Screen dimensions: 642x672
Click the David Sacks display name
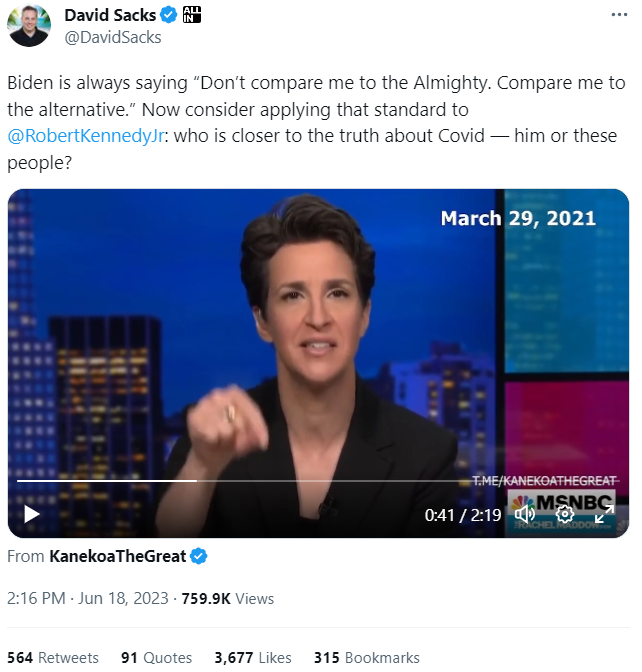(x=110, y=15)
